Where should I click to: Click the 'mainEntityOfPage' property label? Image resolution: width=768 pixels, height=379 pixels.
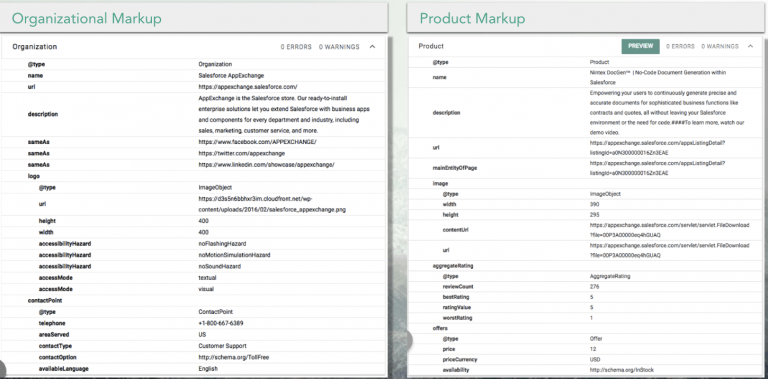pyautogui.click(x=455, y=168)
